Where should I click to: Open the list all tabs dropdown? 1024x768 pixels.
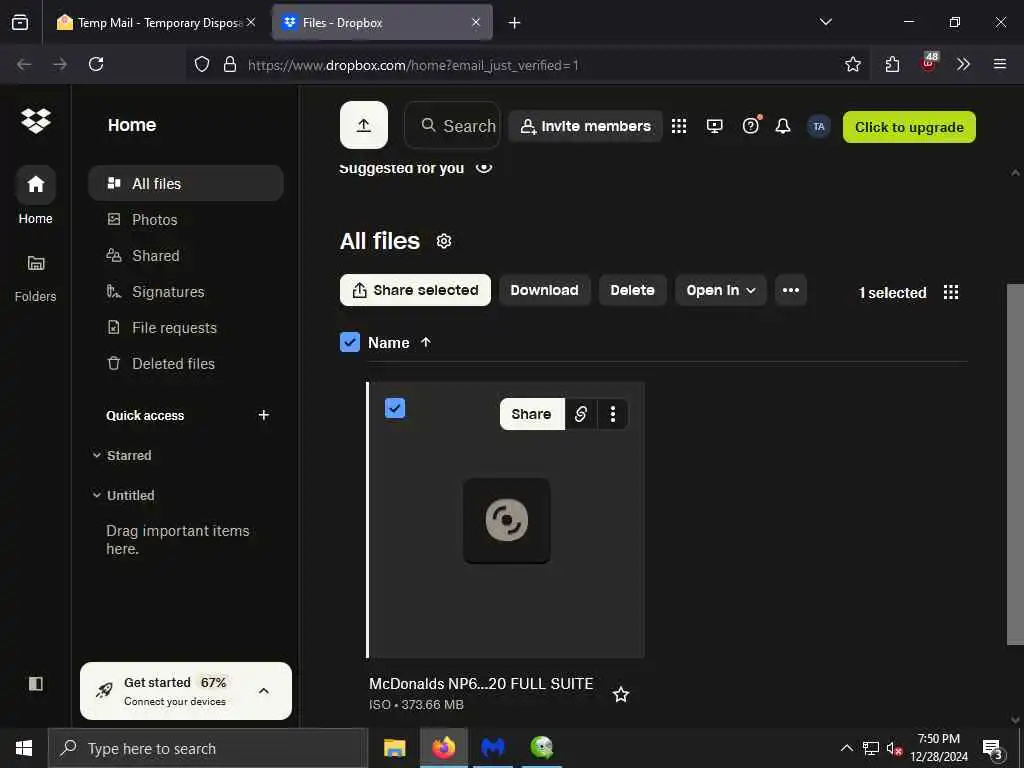pyautogui.click(x=825, y=22)
